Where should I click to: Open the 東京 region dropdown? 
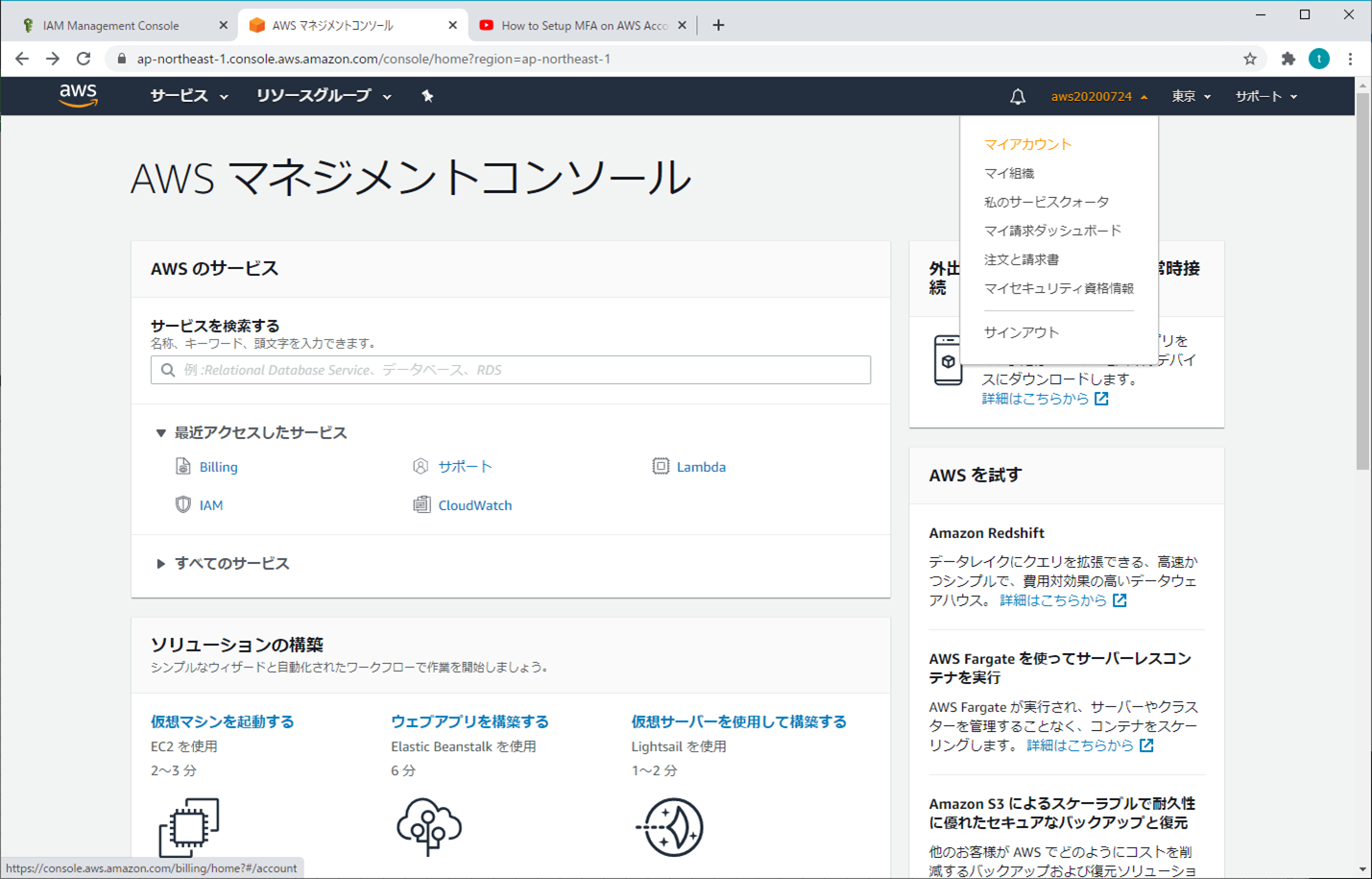[x=1191, y=96]
